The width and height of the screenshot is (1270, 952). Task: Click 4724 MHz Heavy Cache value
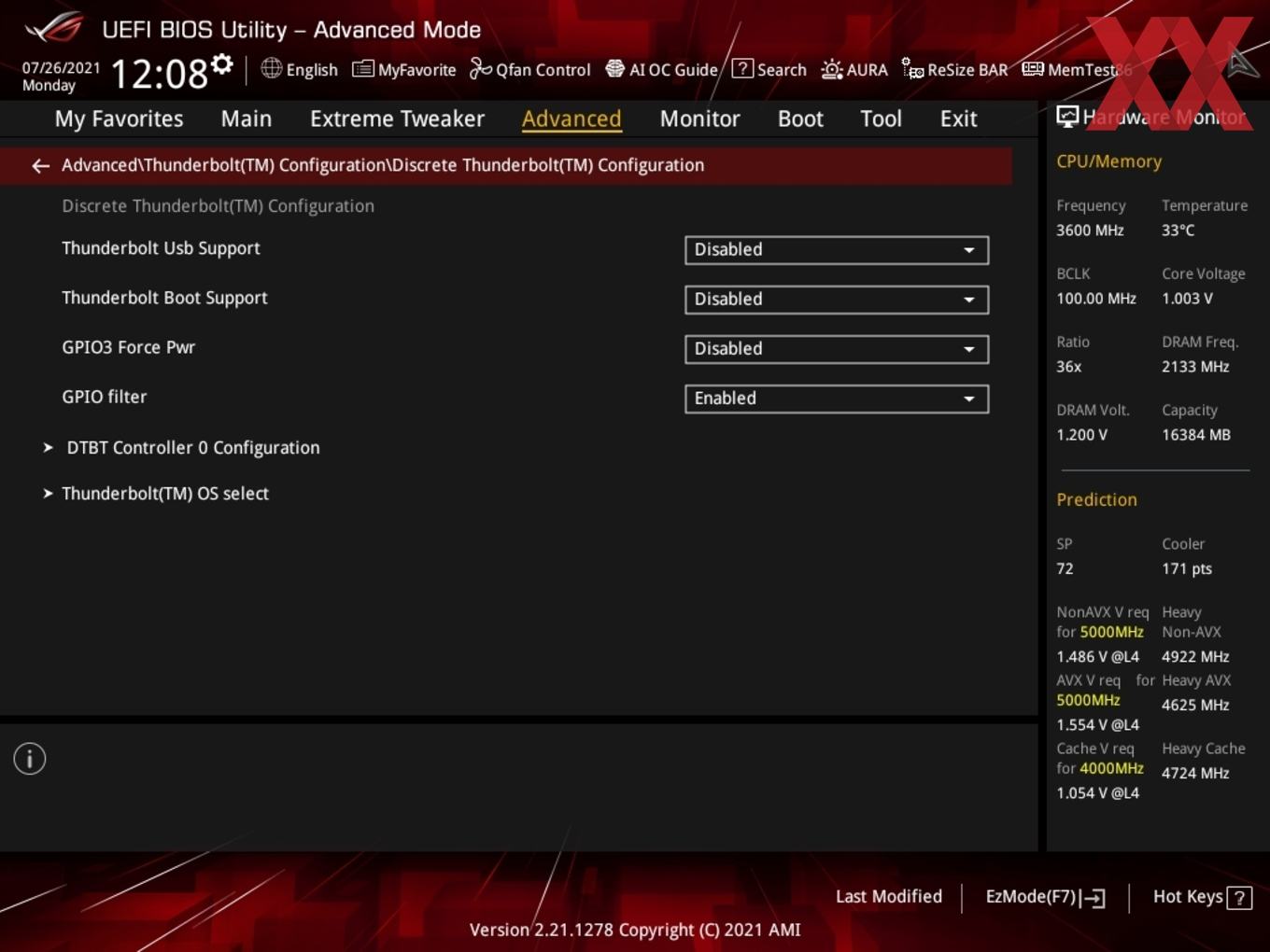tap(1195, 774)
